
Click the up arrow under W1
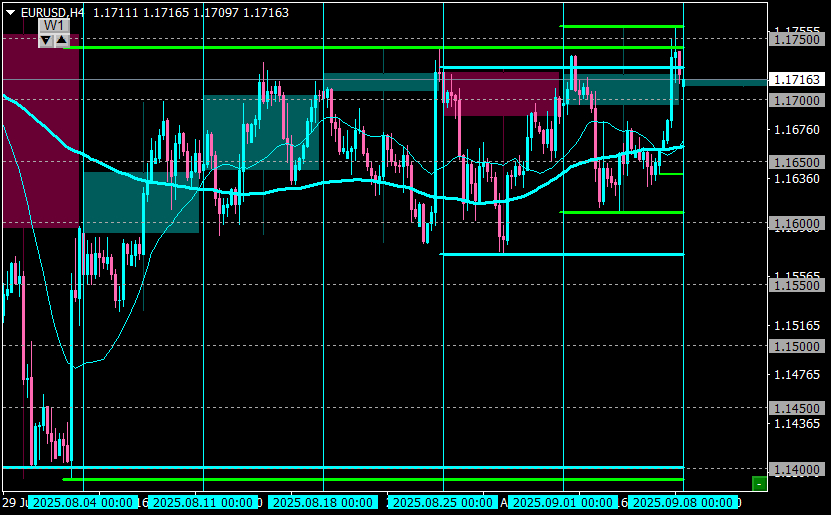click(x=61, y=40)
